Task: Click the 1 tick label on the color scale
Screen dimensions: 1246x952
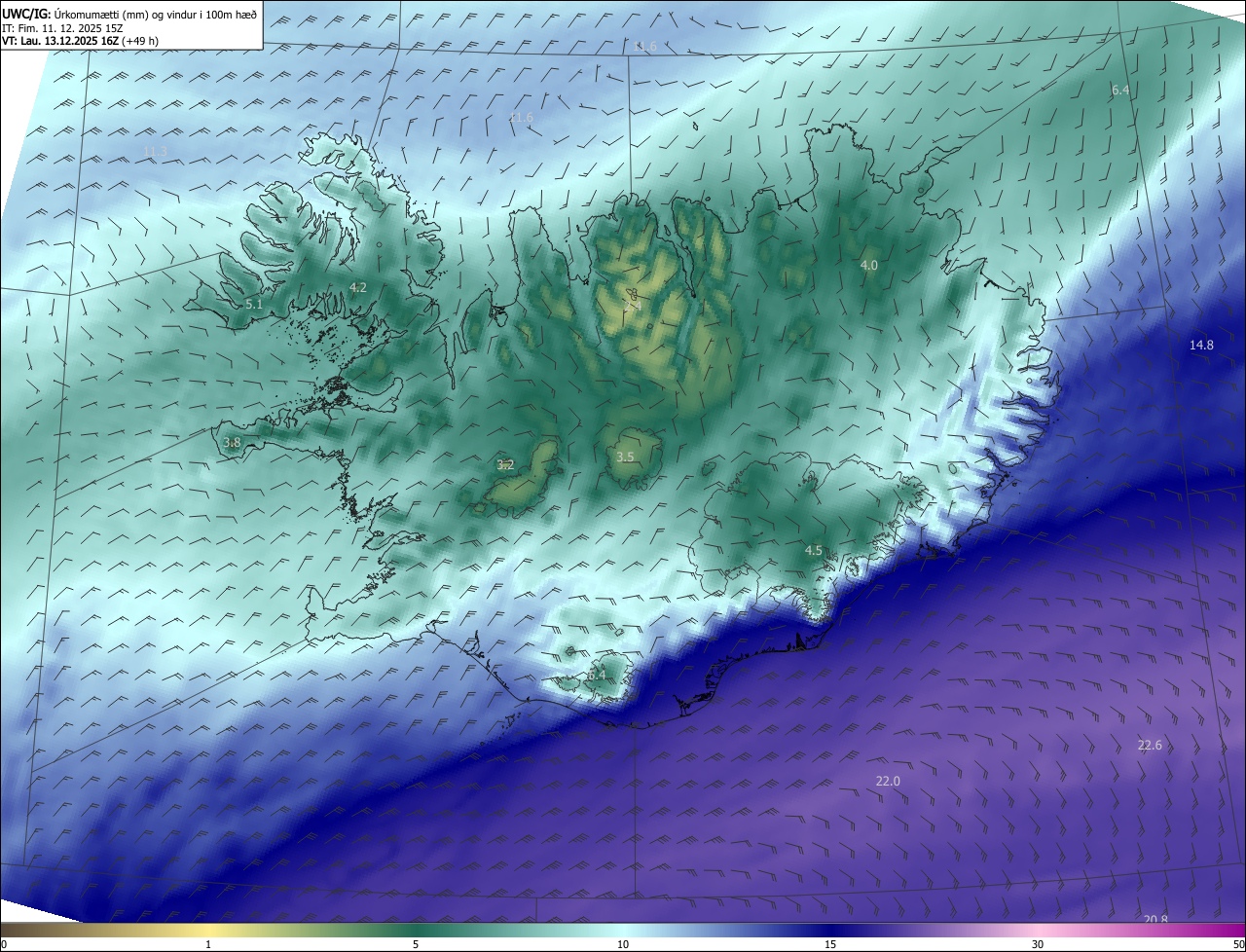Action: tap(208, 944)
